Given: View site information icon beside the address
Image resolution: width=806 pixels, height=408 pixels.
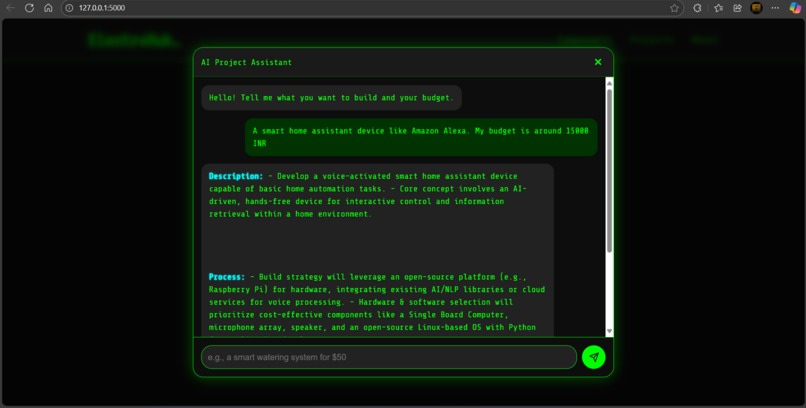Looking at the screenshot, I should click(69, 8).
